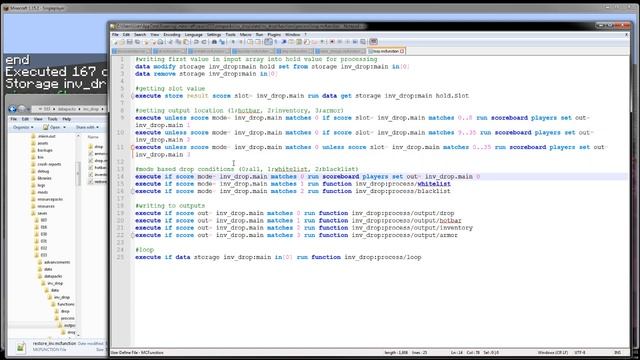Screen dimensions: 640x360
Task: Click the '#getting slot value' comment line
Action: 170,89
